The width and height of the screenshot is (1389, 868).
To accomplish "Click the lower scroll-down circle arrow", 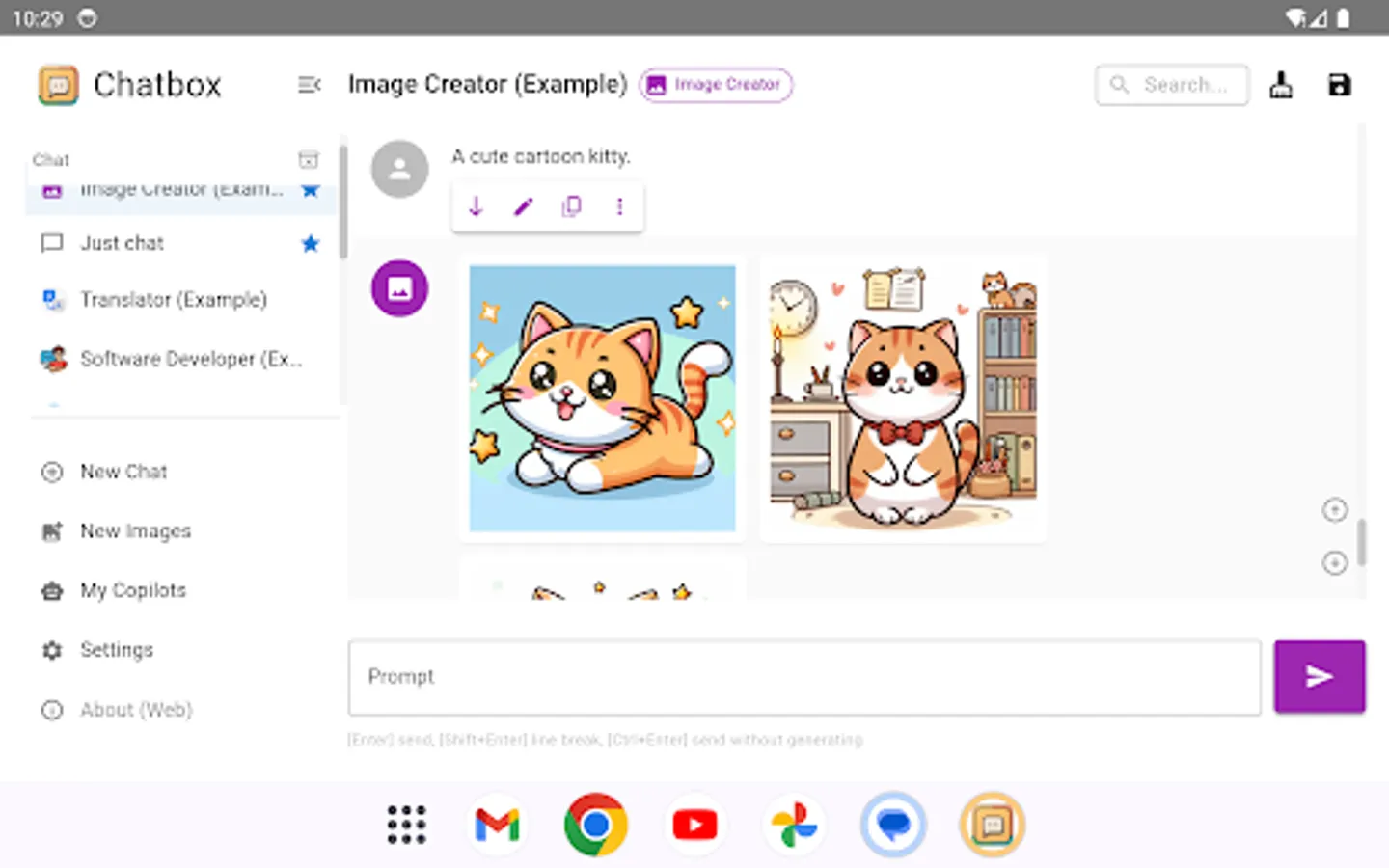I will click(x=1334, y=562).
